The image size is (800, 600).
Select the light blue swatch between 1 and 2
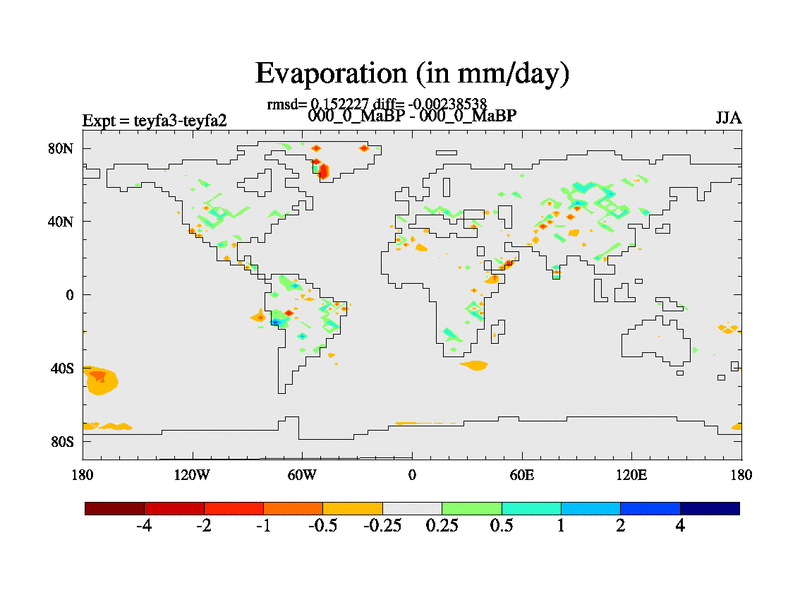590,508
